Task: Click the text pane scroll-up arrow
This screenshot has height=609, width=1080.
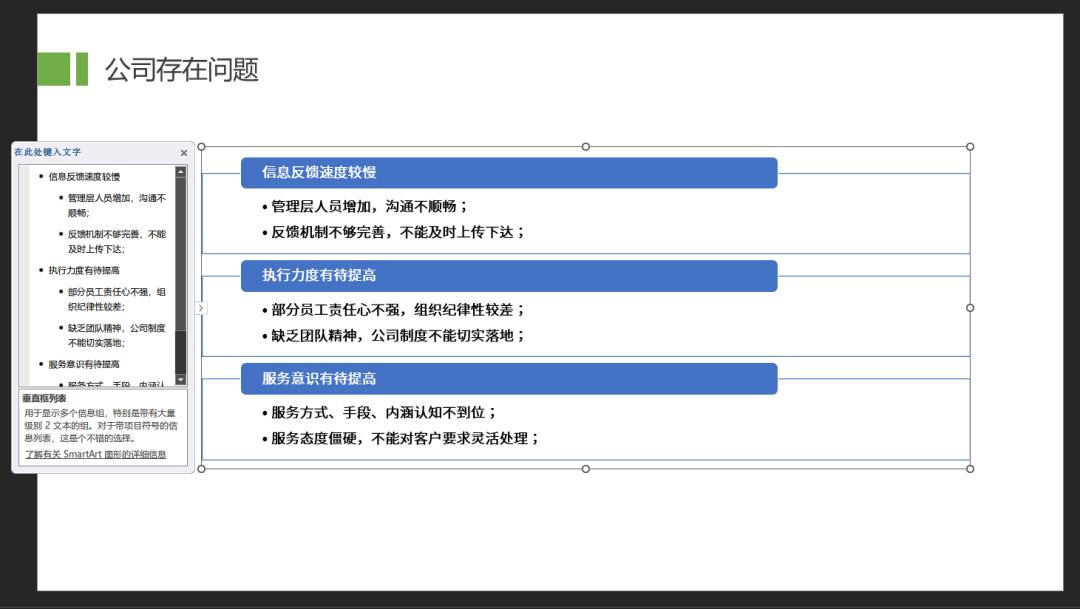Action: click(180, 170)
